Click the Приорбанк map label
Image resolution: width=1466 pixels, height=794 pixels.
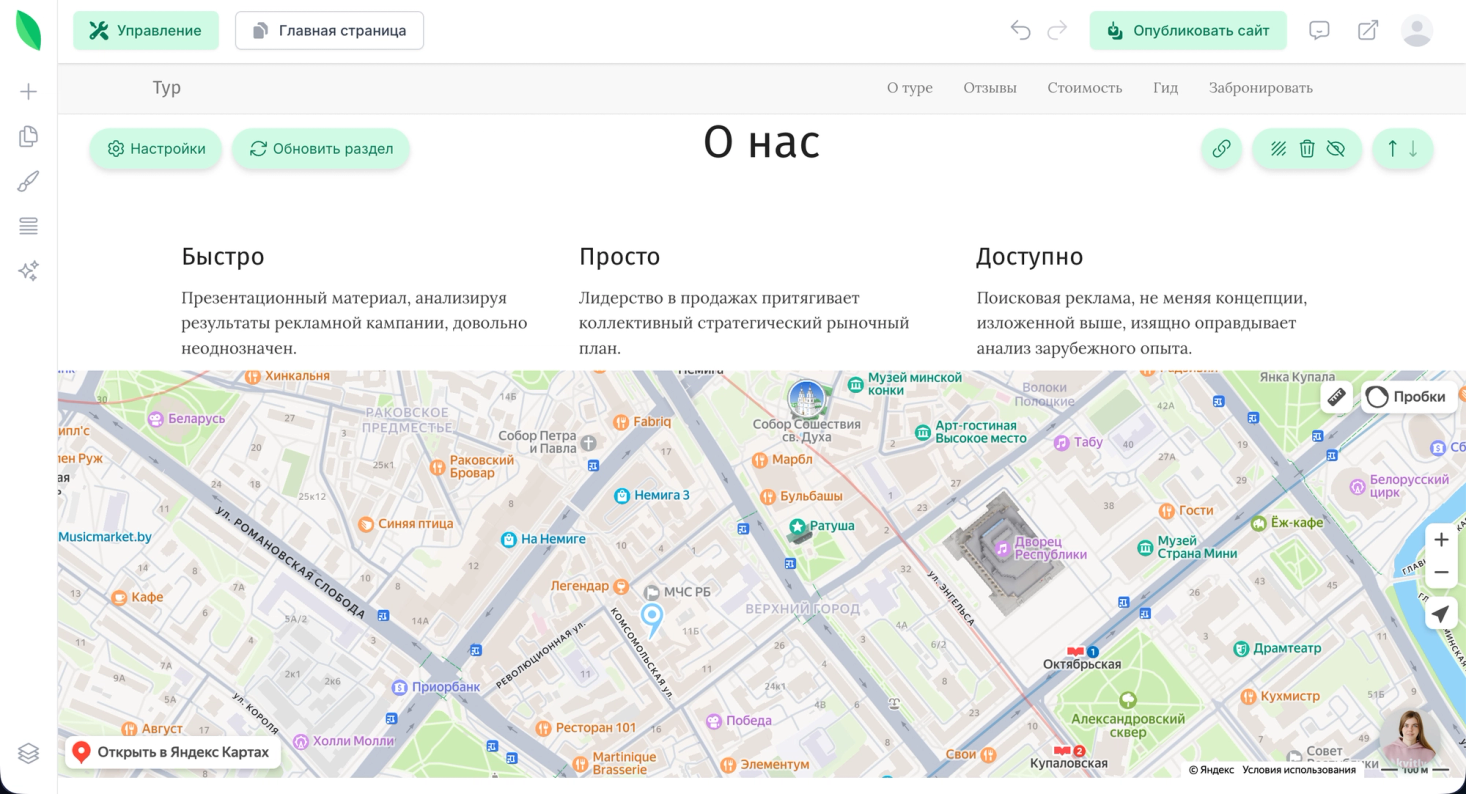436,687
